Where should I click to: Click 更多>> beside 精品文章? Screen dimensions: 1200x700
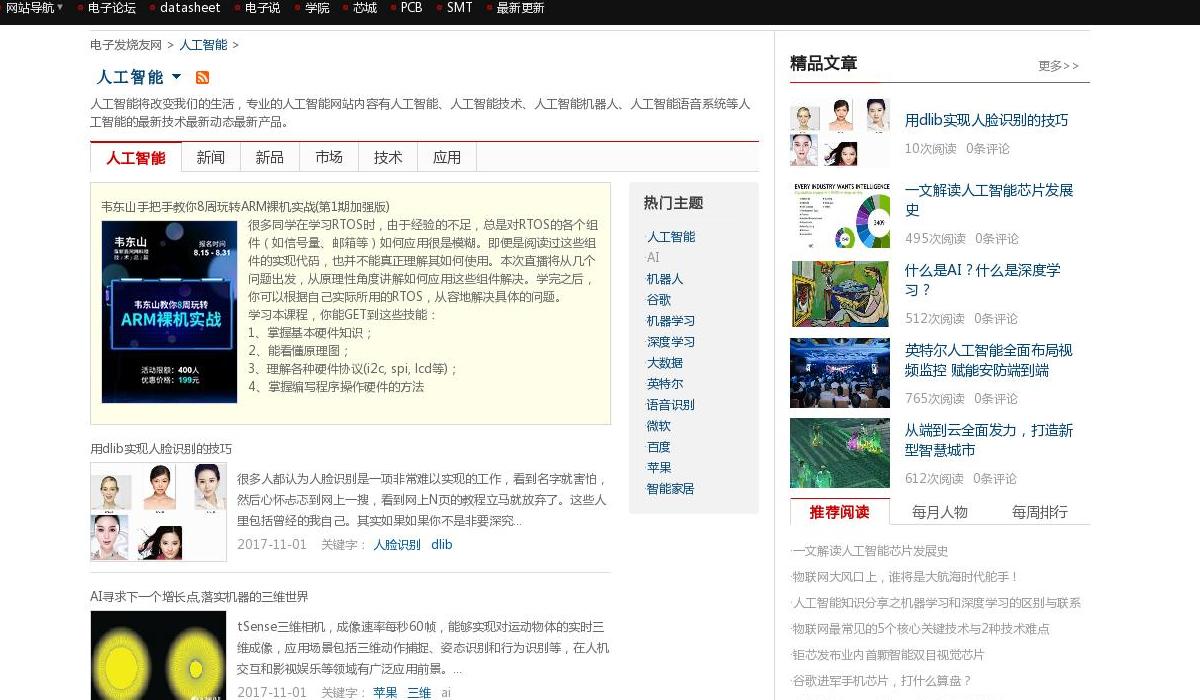[1059, 66]
